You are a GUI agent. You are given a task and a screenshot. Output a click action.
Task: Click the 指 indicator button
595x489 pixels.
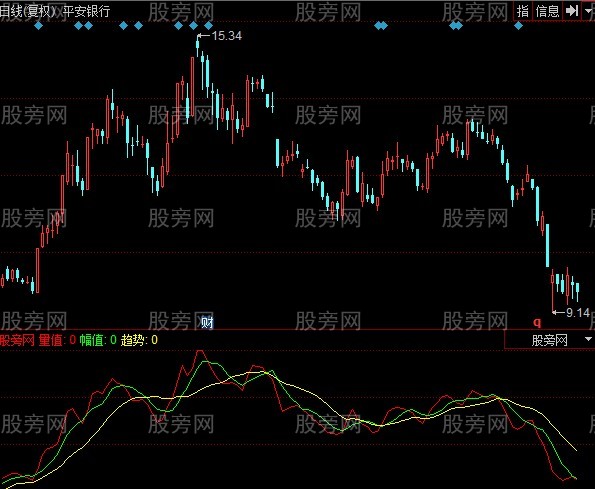pyautogui.click(x=523, y=11)
